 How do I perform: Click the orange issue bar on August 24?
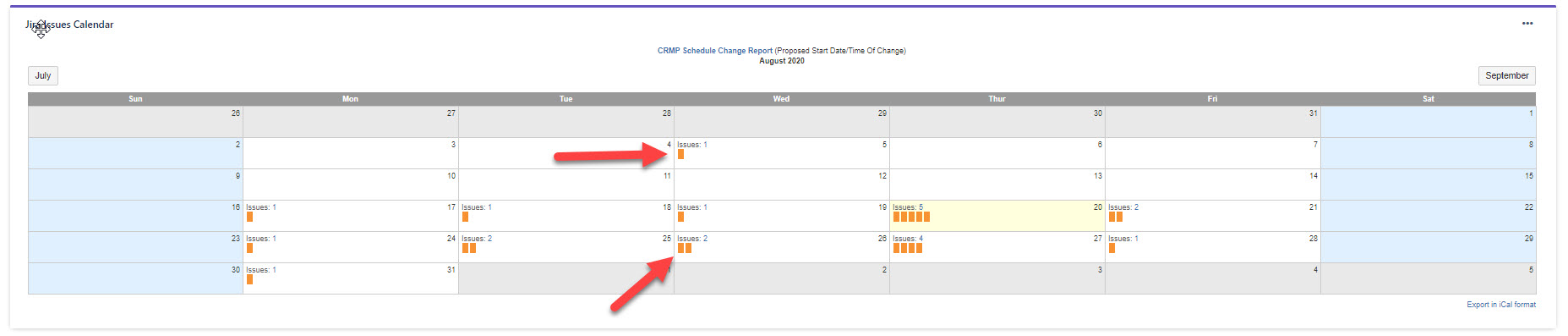[x=249, y=248]
